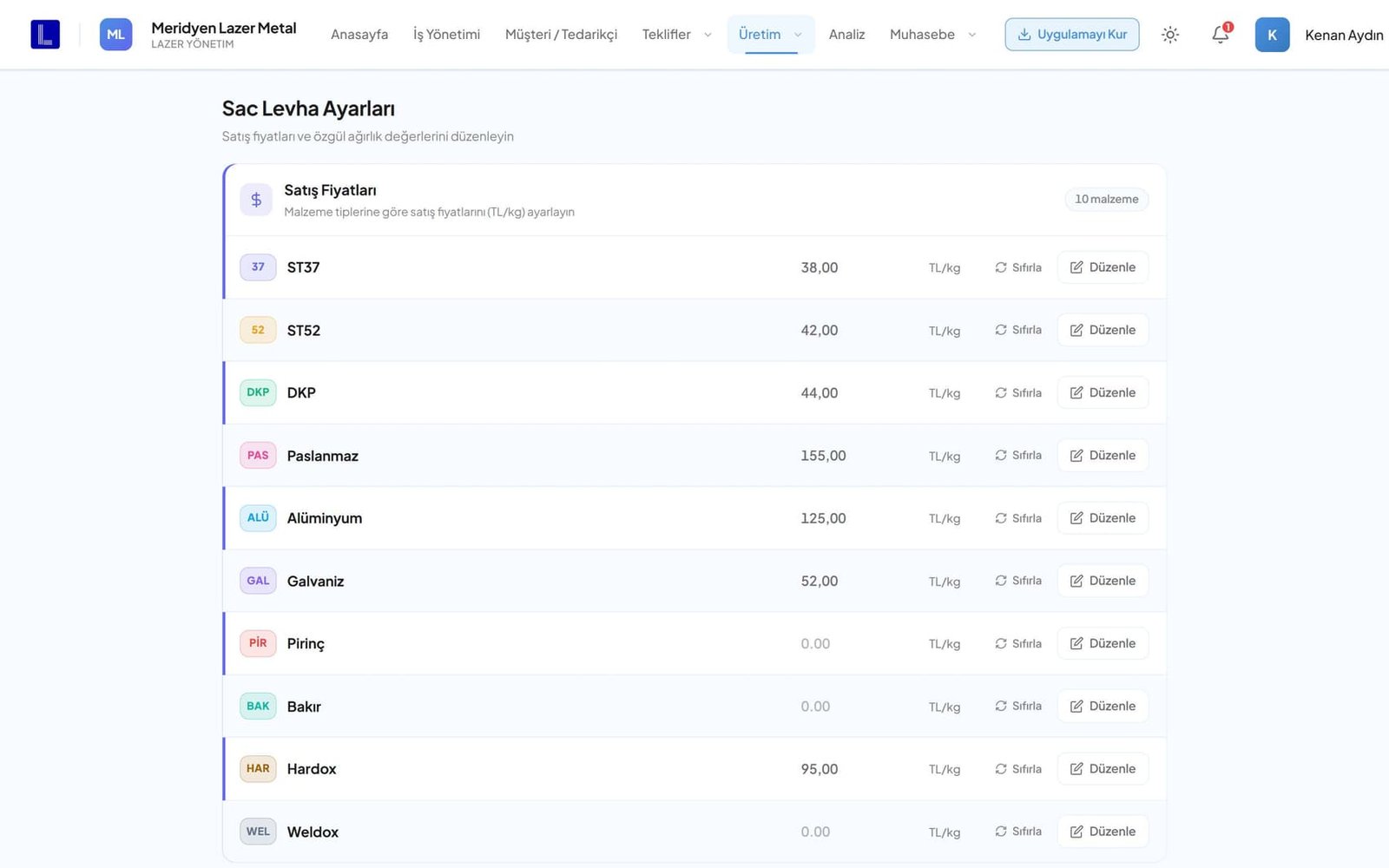This screenshot has width=1389, height=868.
Task: Edit the Alüminyum price with Düzenle
Action: coord(1103,518)
